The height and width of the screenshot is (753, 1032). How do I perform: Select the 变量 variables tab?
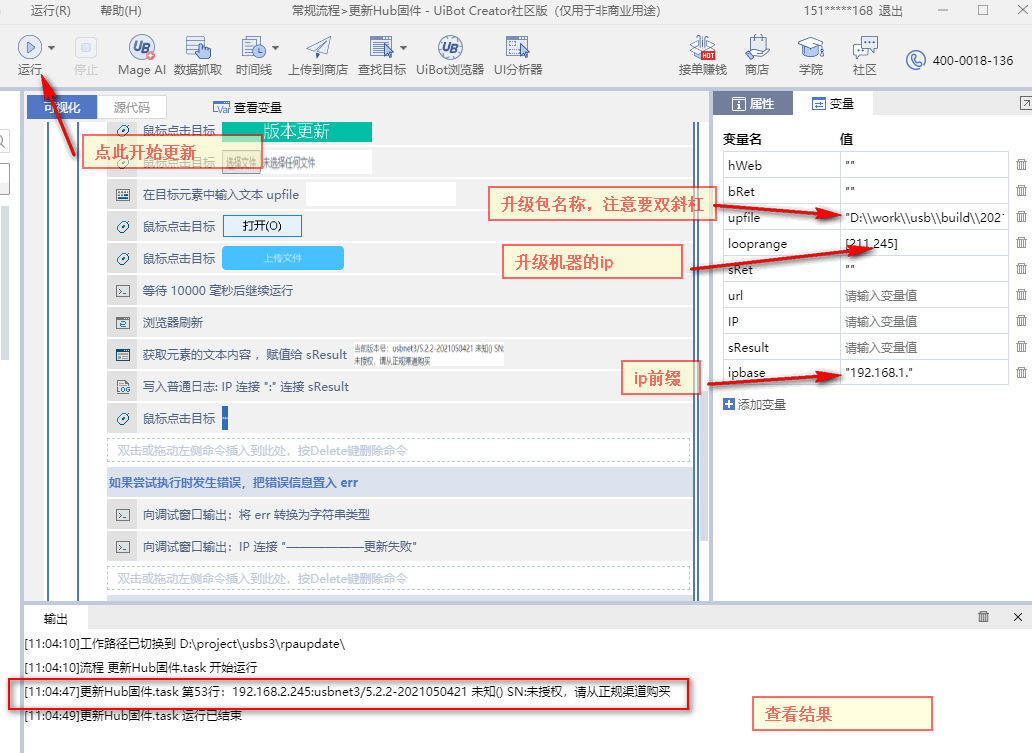pos(833,104)
